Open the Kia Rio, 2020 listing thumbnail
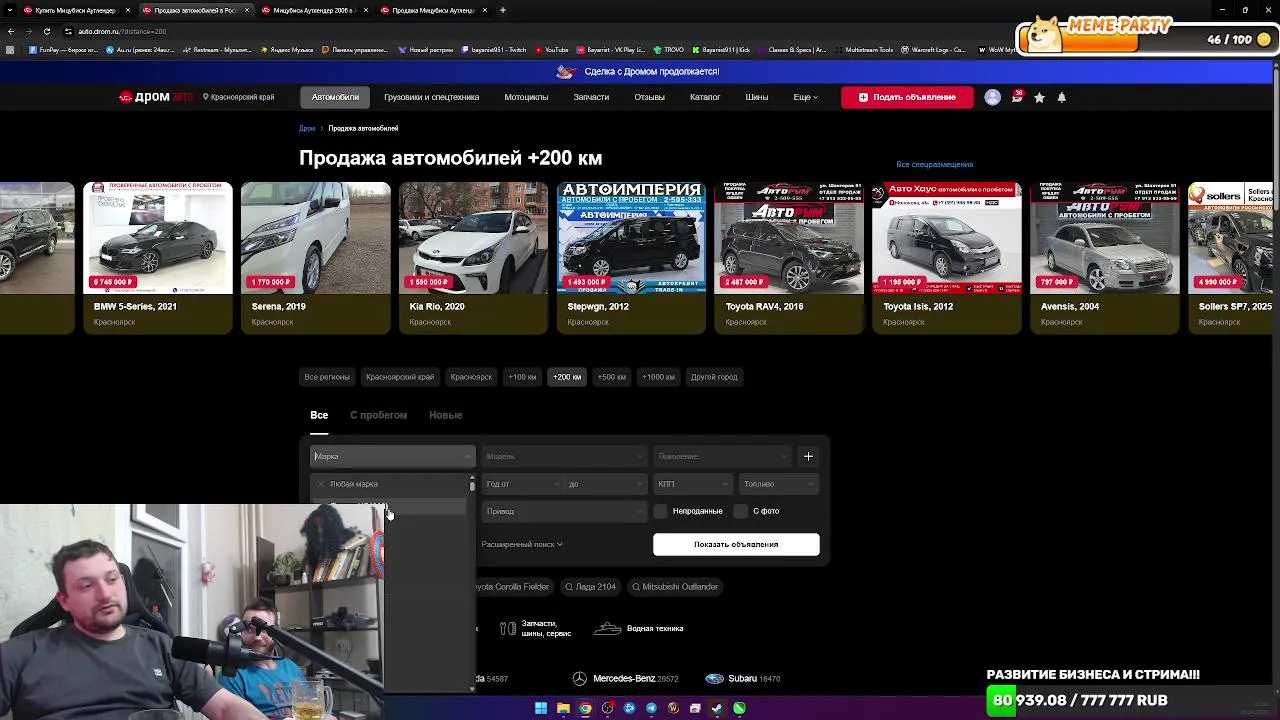 coord(474,238)
